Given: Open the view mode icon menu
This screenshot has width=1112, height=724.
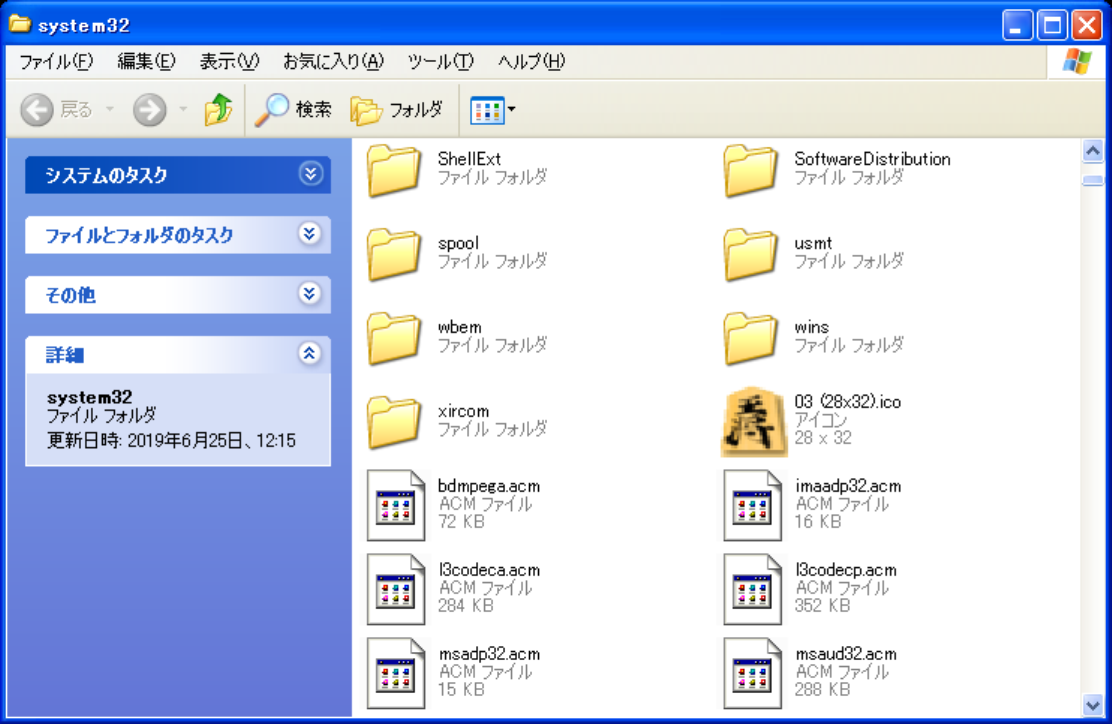Looking at the screenshot, I should (x=493, y=110).
